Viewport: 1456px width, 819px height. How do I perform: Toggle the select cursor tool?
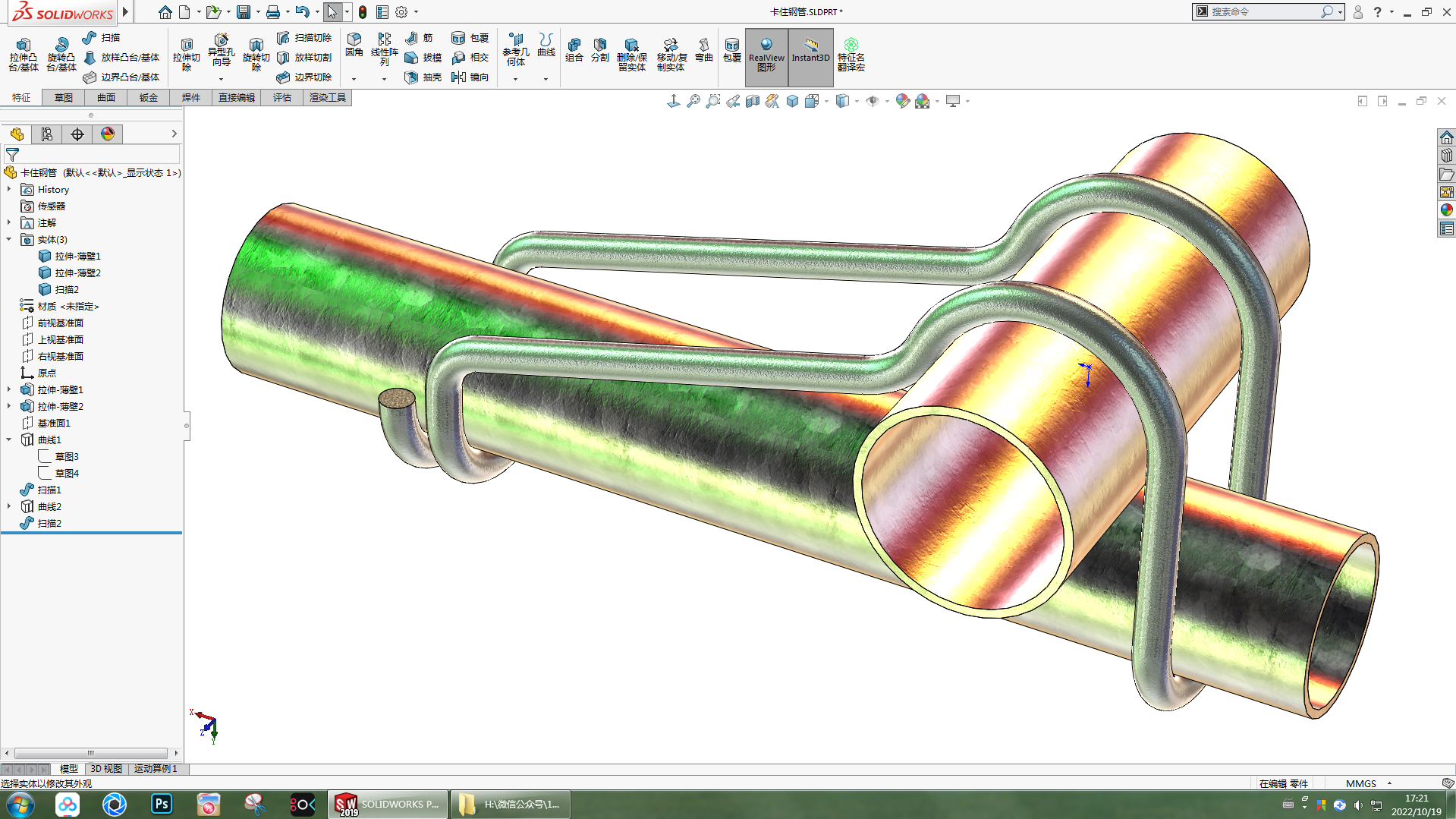click(x=332, y=12)
